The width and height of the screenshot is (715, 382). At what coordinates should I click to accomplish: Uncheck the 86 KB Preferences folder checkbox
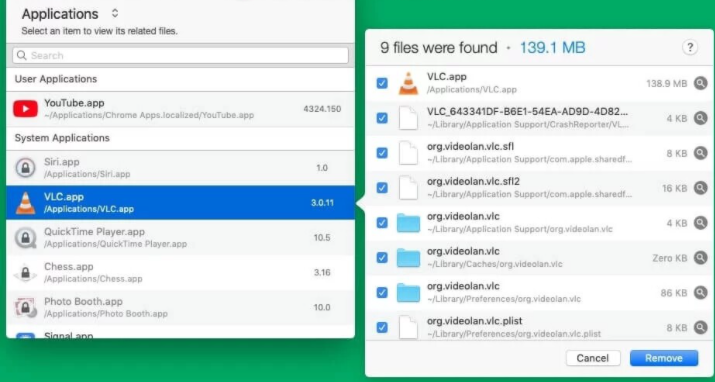[382, 293]
